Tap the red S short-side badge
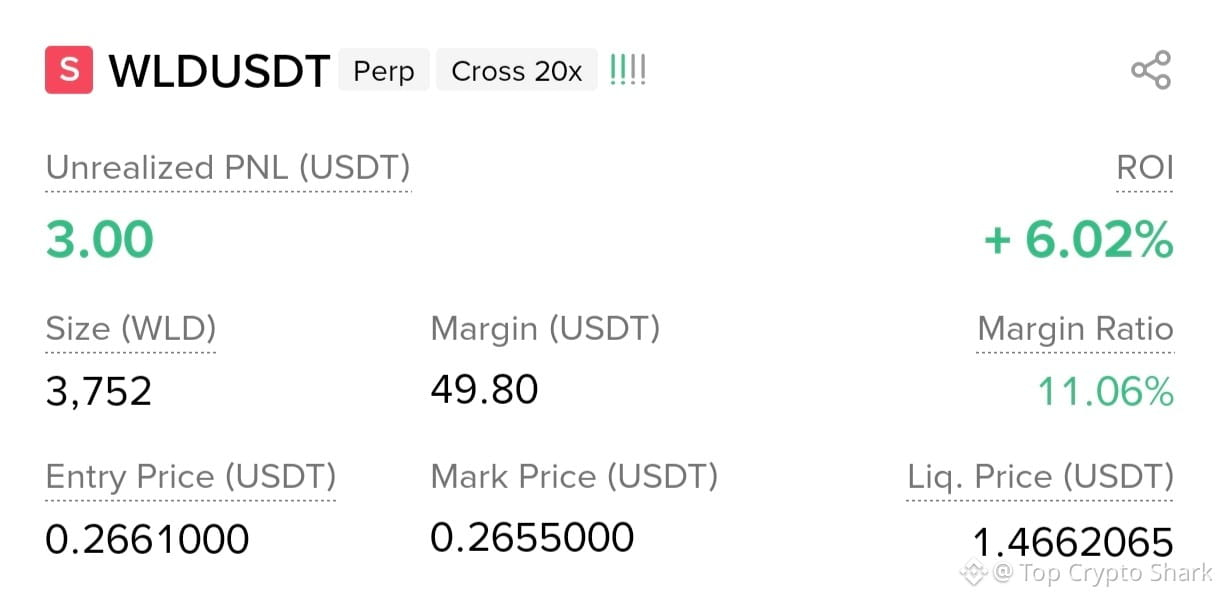The width and height of the screenshot is (1220, 597). pyautogui.click(x=69, y=70)
